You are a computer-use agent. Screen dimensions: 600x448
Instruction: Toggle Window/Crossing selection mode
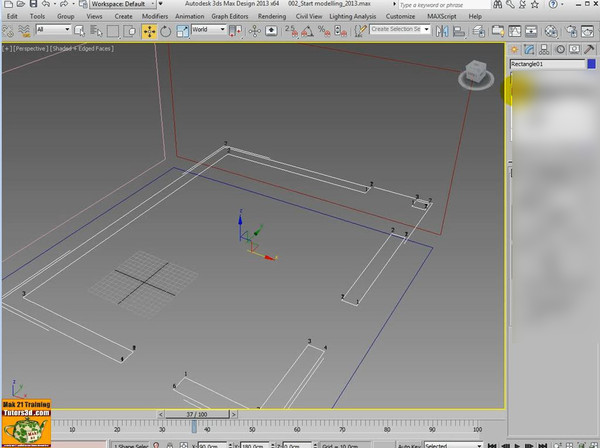[x=130, y=31]
